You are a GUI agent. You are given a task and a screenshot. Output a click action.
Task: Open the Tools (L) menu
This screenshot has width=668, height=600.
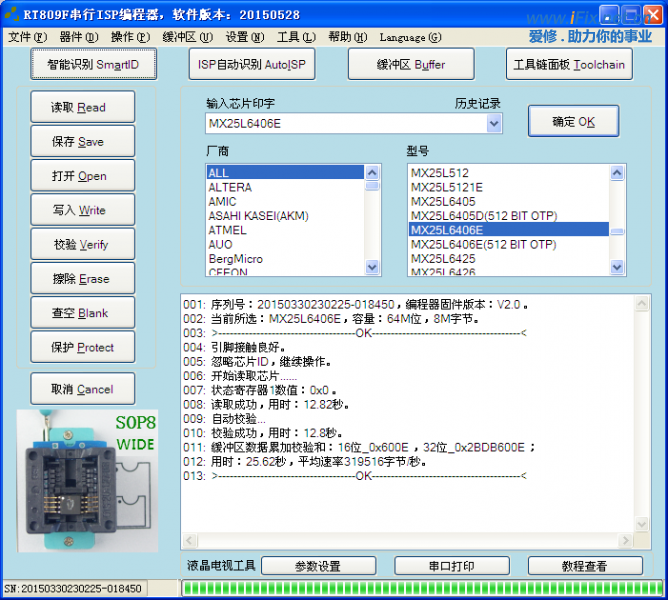click(297, 38)
